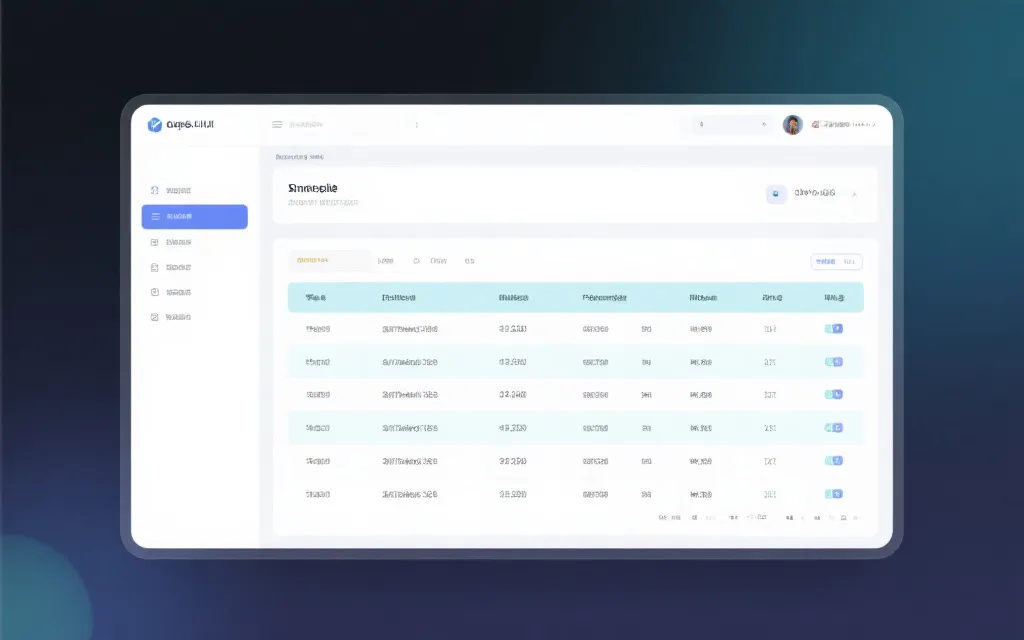Click the first column header in the table

point(316,298)
